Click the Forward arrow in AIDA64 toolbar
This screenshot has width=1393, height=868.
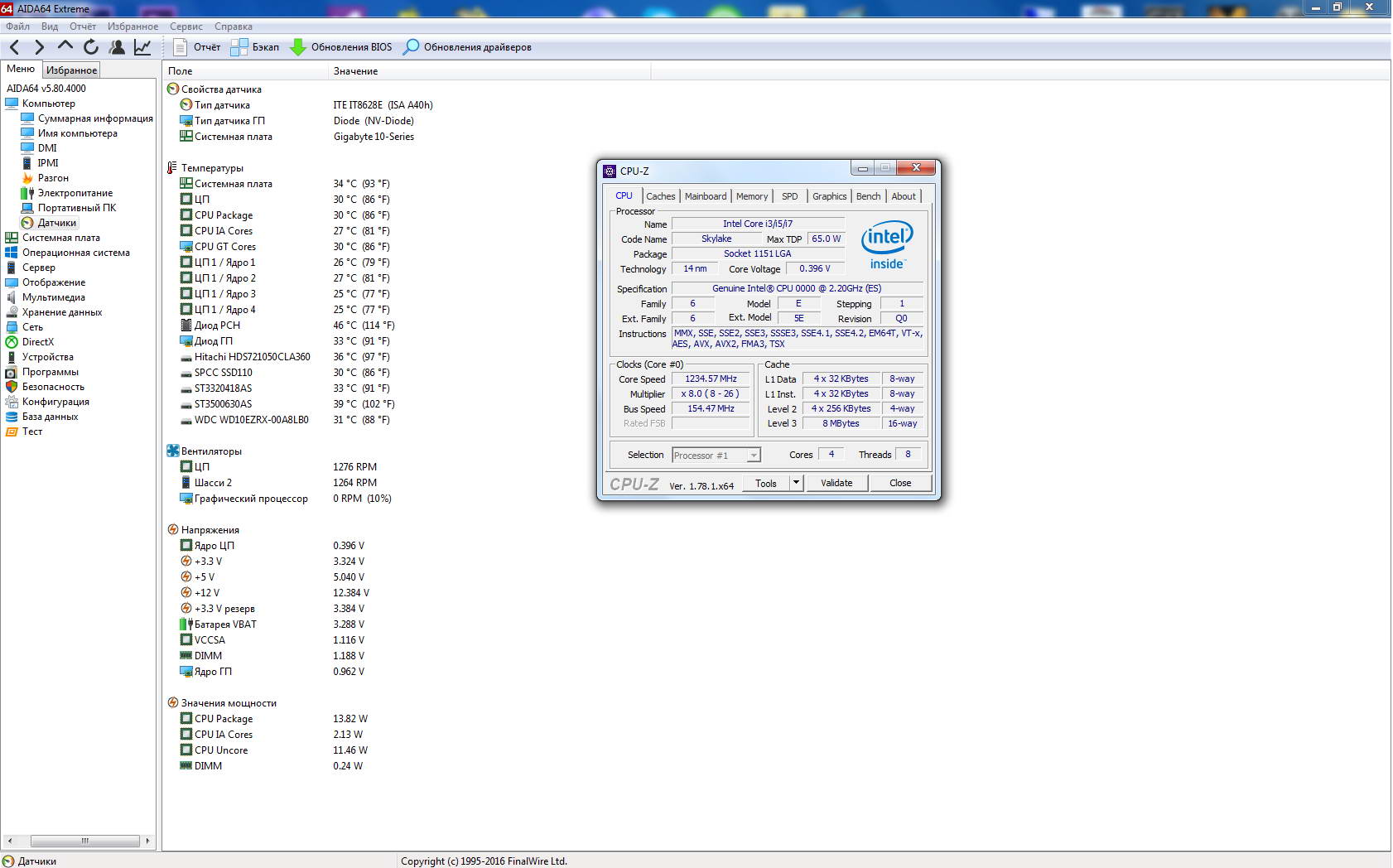pos(39,47)
